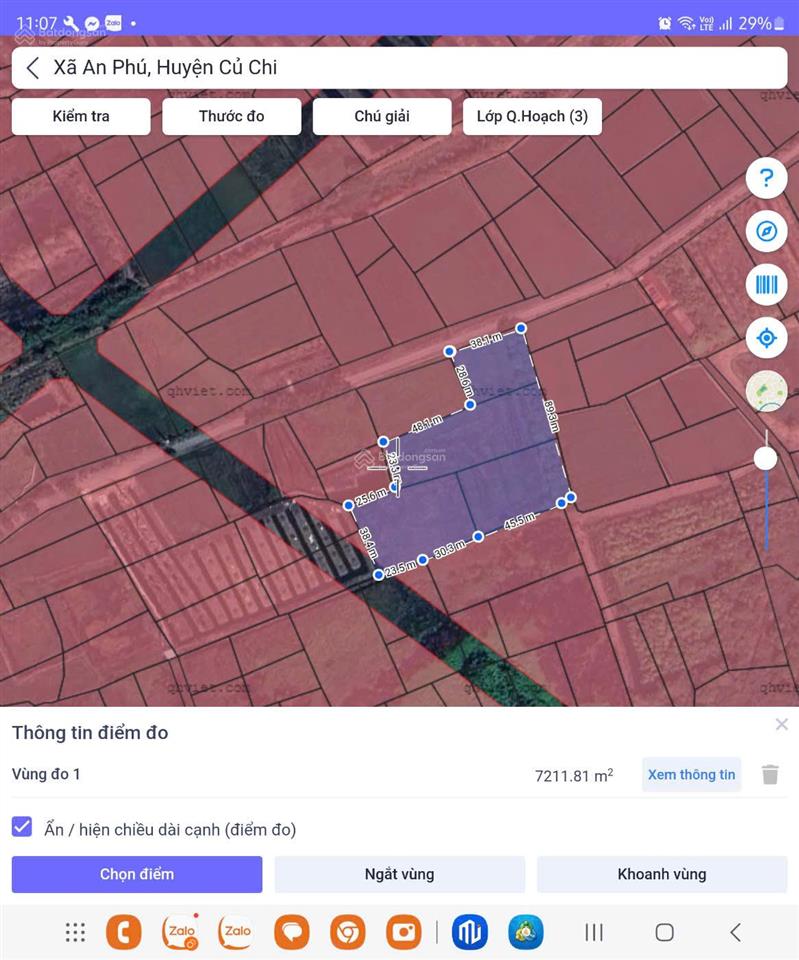Close the Thông tin điểm đo panel

[781, 724]
